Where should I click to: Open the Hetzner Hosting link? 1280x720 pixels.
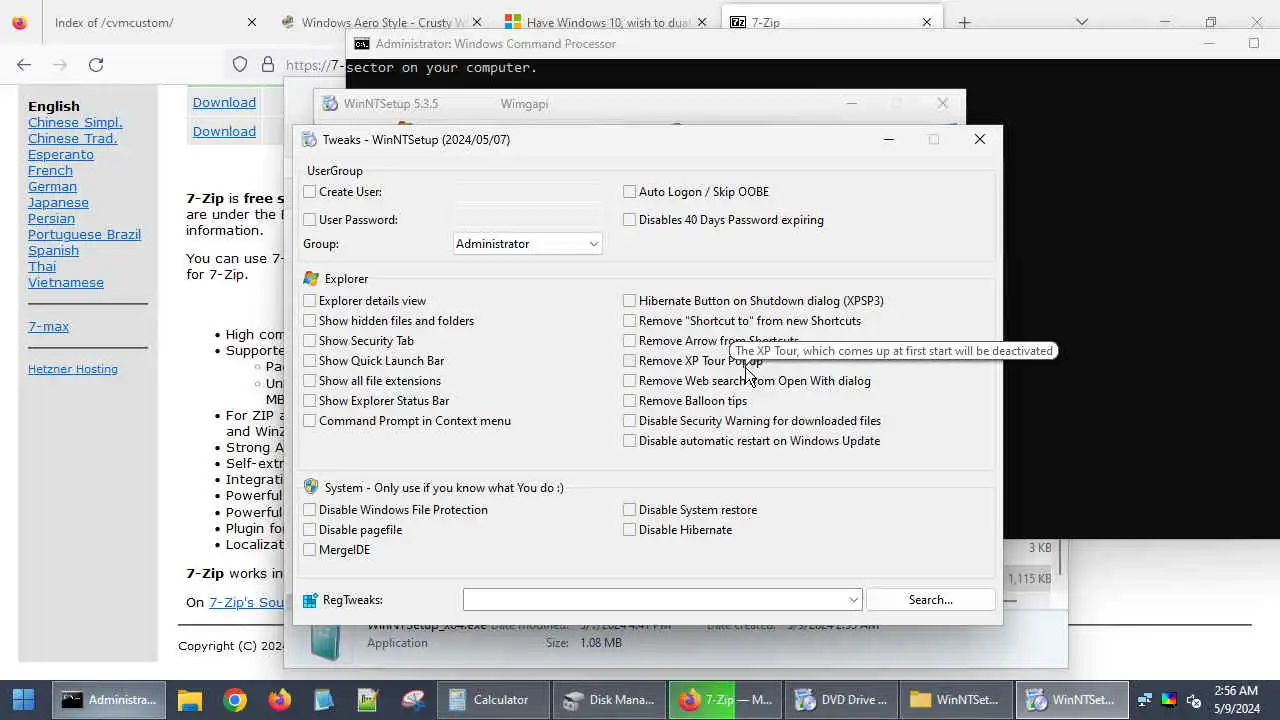click(x=73, y=369)
